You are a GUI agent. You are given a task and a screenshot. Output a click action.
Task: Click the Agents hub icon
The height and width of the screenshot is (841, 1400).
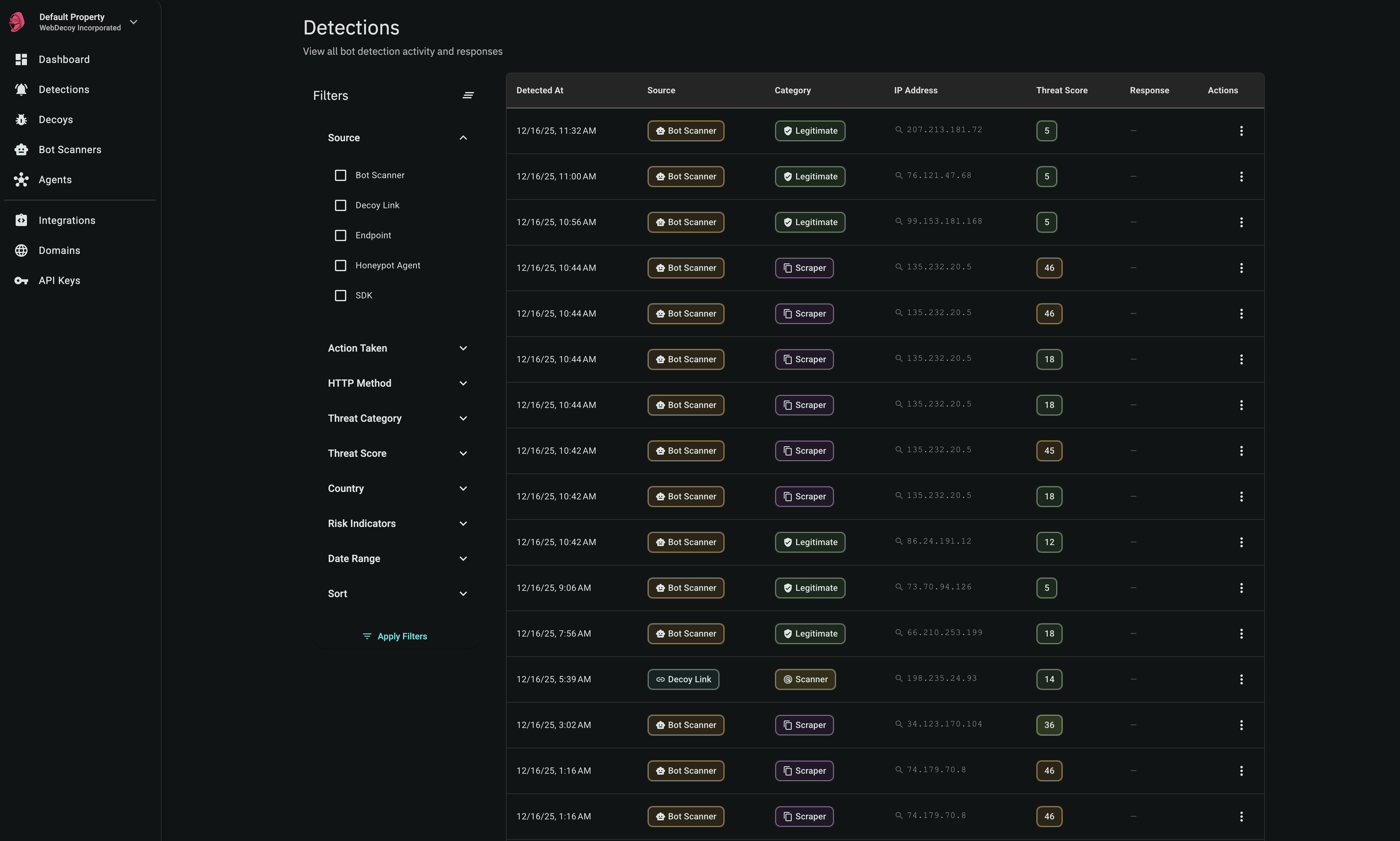tap(21, 180)
